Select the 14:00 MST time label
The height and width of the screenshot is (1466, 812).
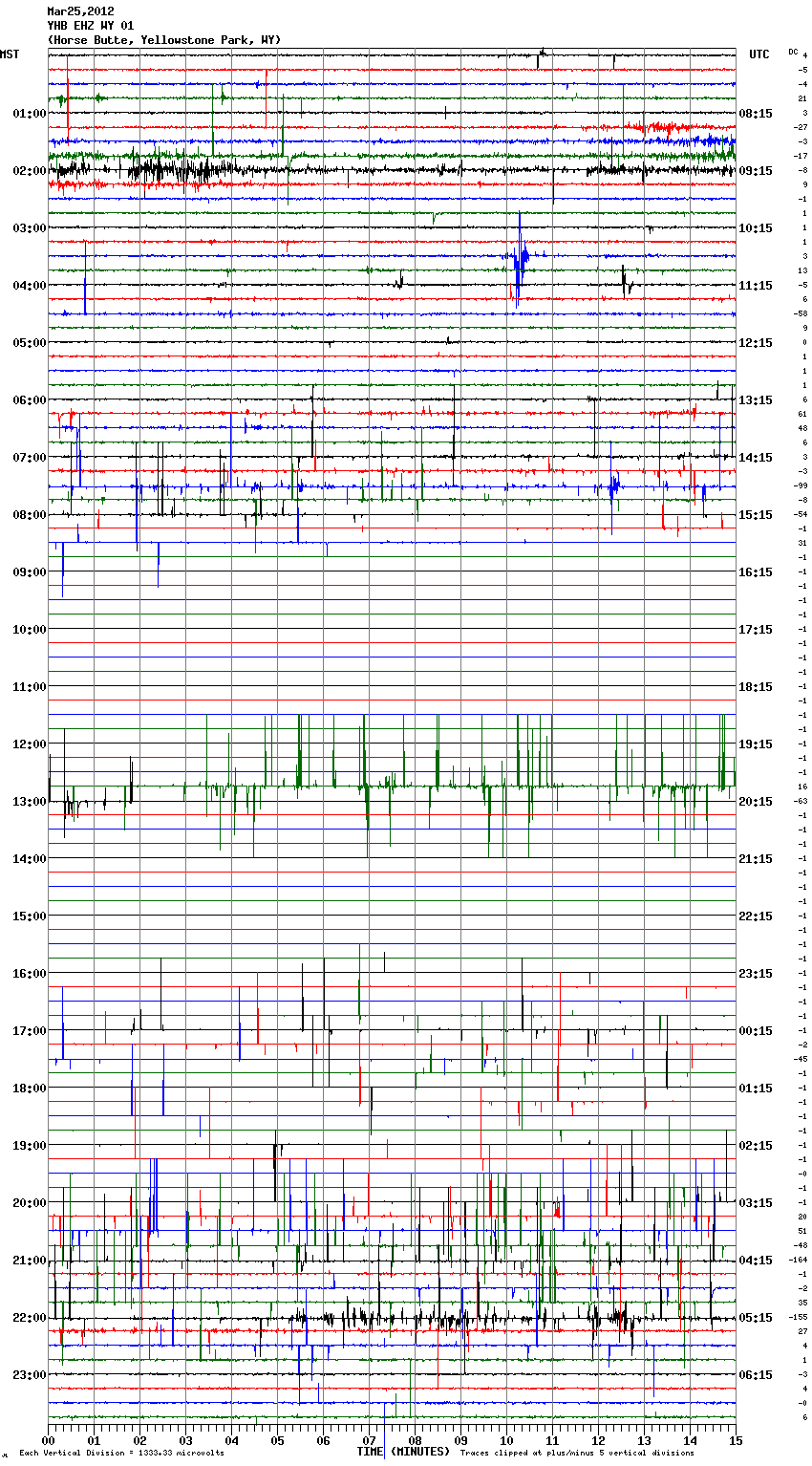[x=29, y=858]
